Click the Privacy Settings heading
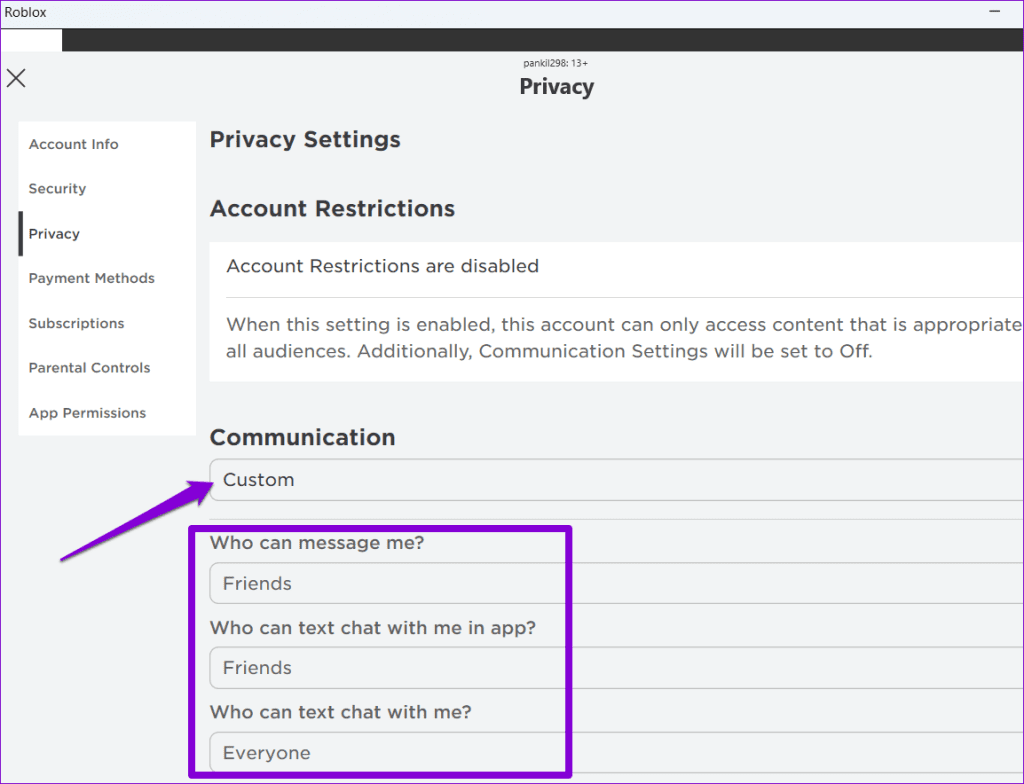 coord(304,139)
